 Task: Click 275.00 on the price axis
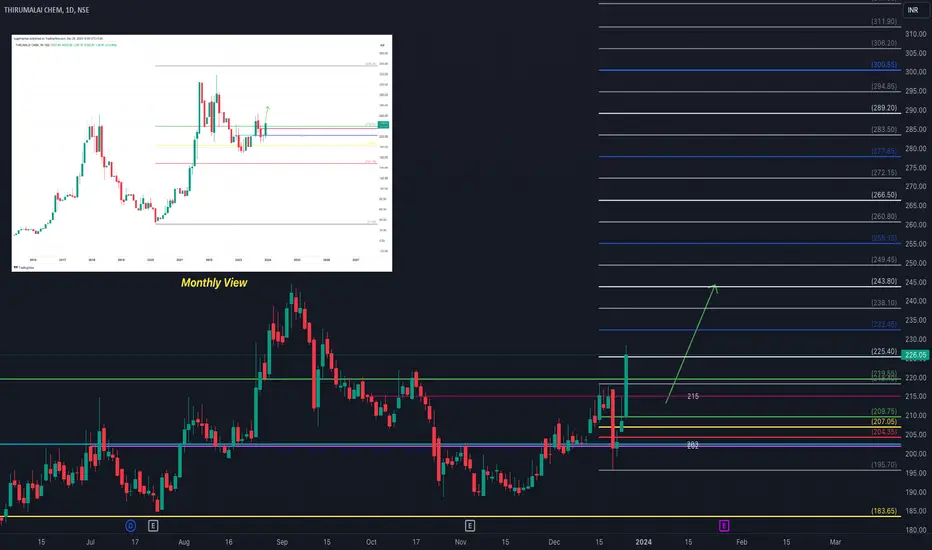[916, 168]
